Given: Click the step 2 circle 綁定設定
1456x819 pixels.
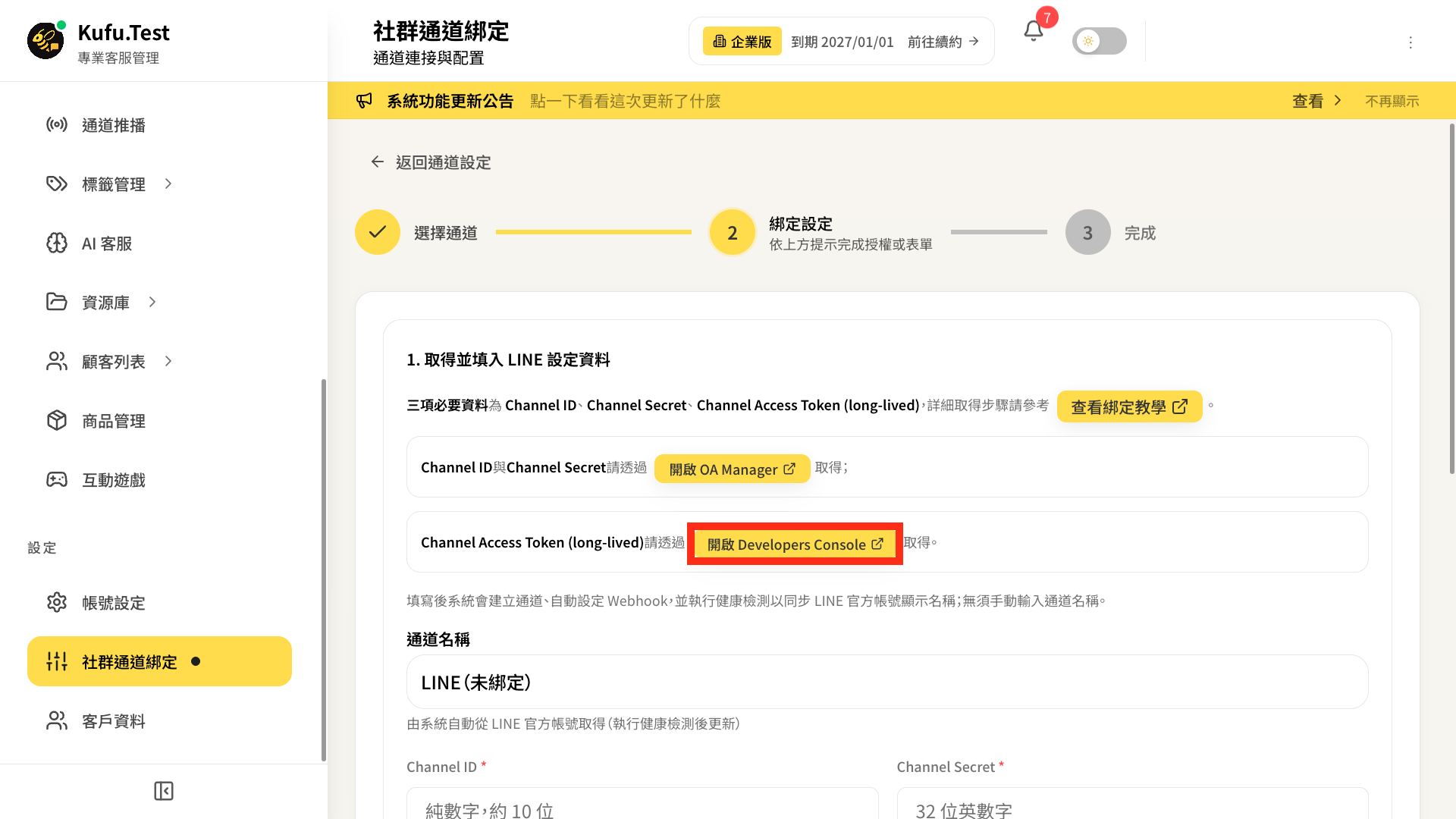Looking at the screenshot, I should [x=733, y=232].
